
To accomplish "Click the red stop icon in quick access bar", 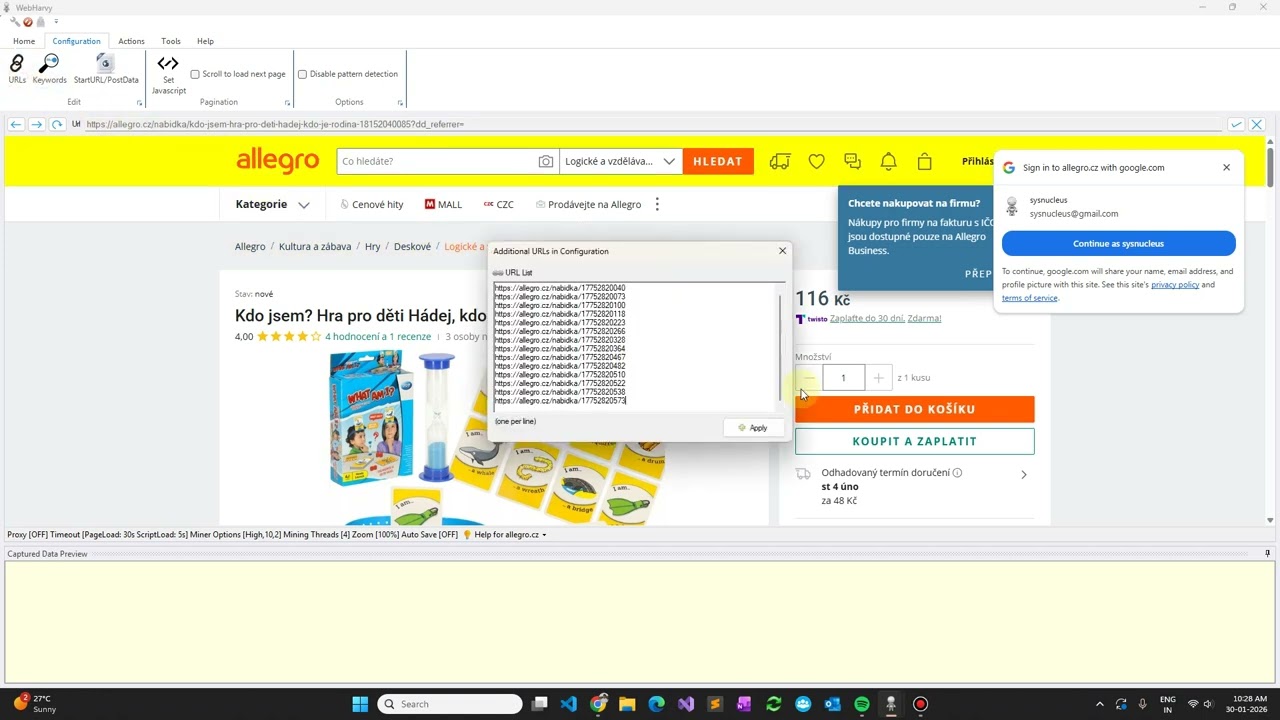I will pos(28,21).
